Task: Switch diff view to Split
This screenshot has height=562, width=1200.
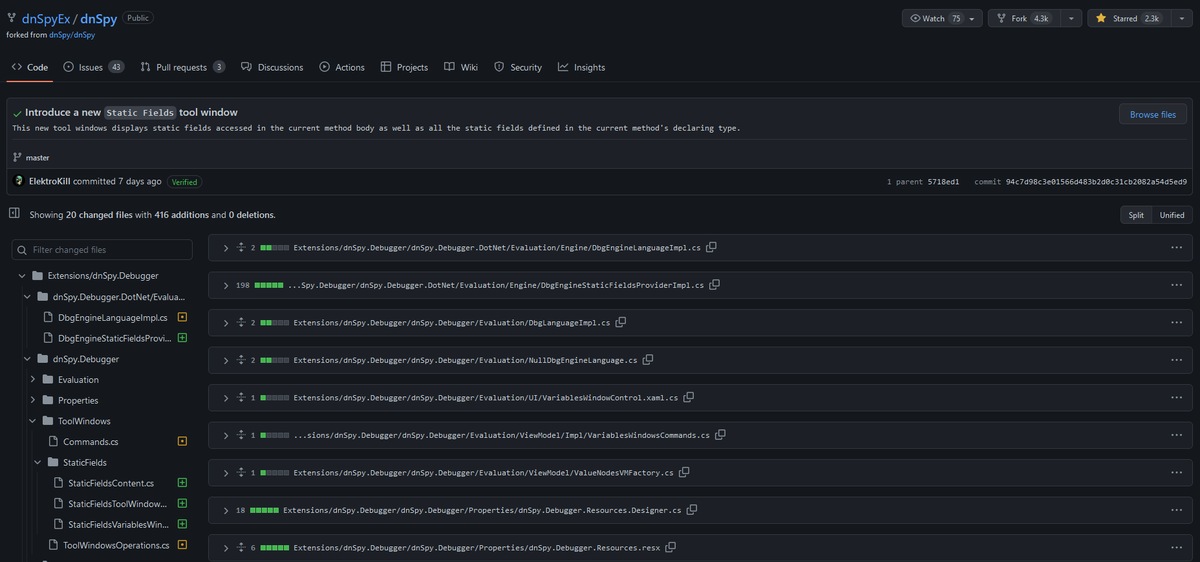Action: [x=1136, y=215]
